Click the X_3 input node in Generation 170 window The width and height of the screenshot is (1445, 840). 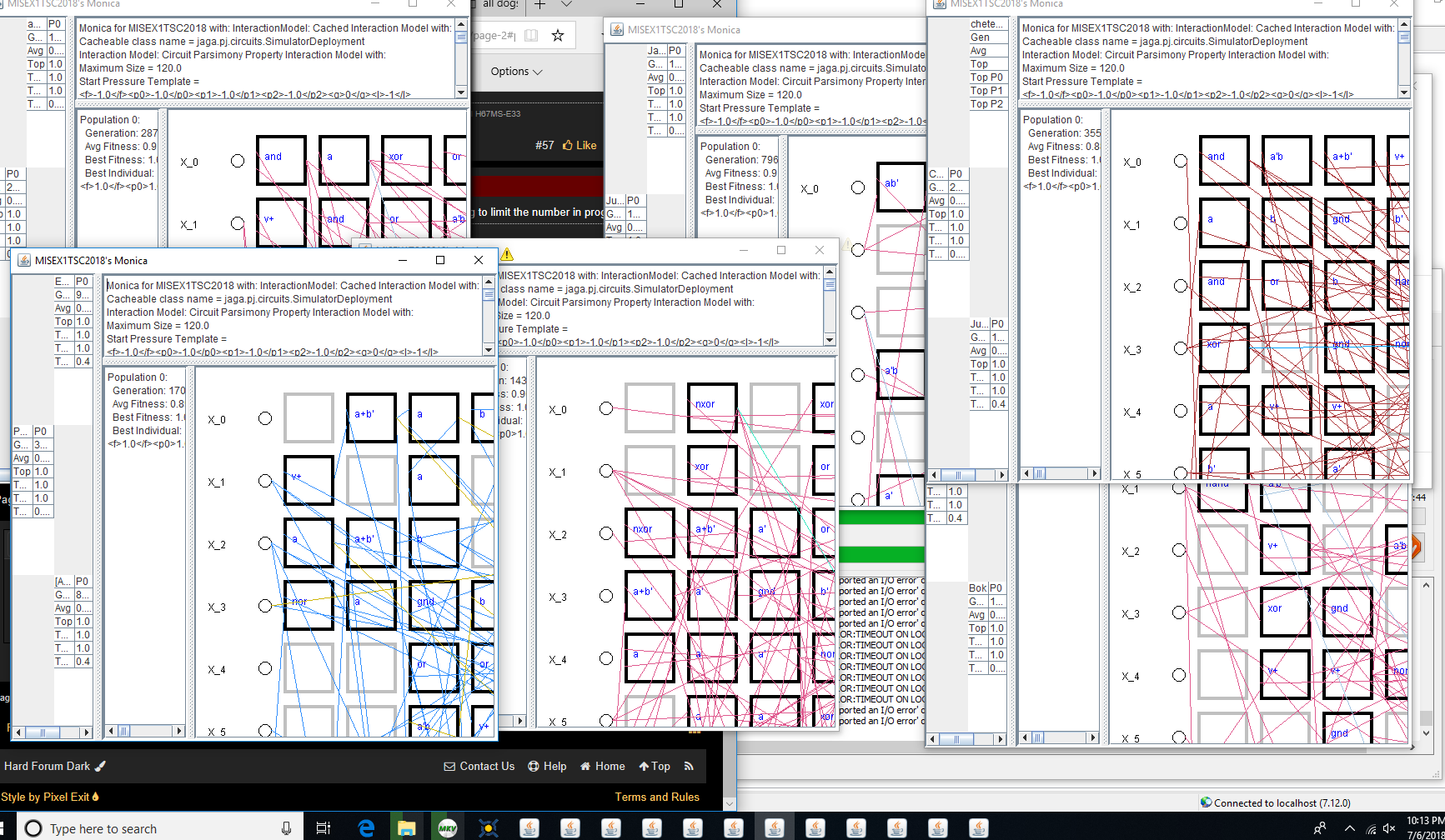coord(265,606)
